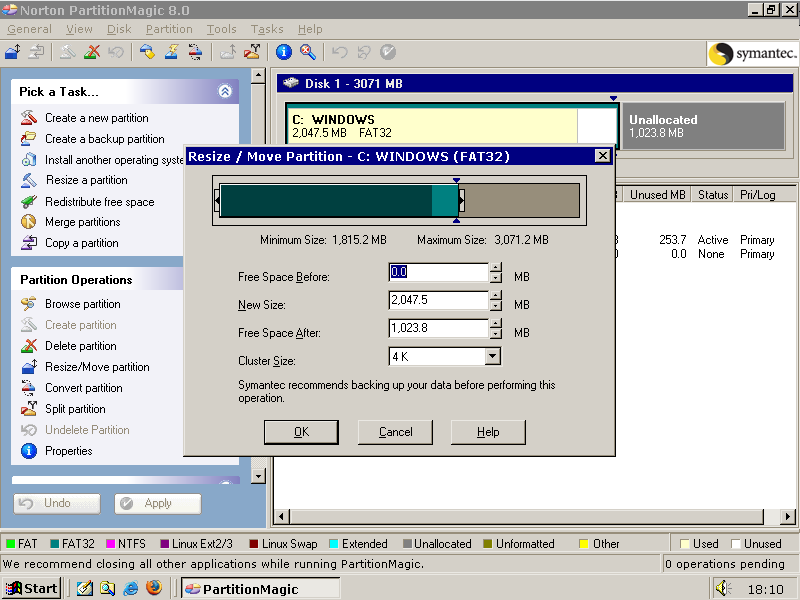Click the volume speaker tray icon

point(723,588)
